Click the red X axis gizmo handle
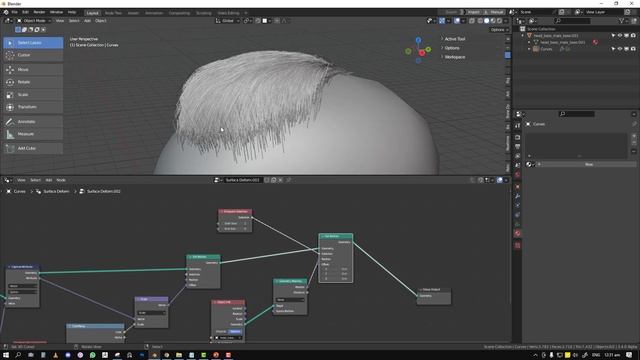This screenshot has width=640, height=360. (x=422, y=53)
